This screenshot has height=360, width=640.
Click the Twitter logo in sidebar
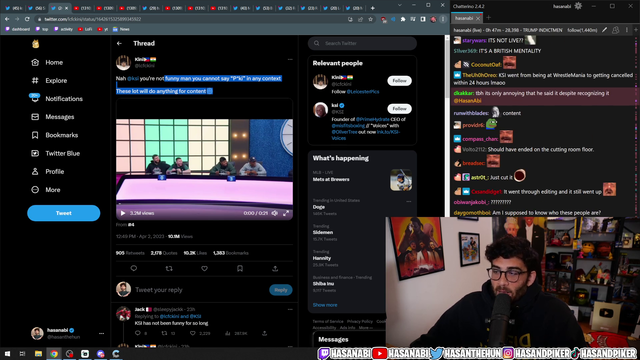[36, 44]
